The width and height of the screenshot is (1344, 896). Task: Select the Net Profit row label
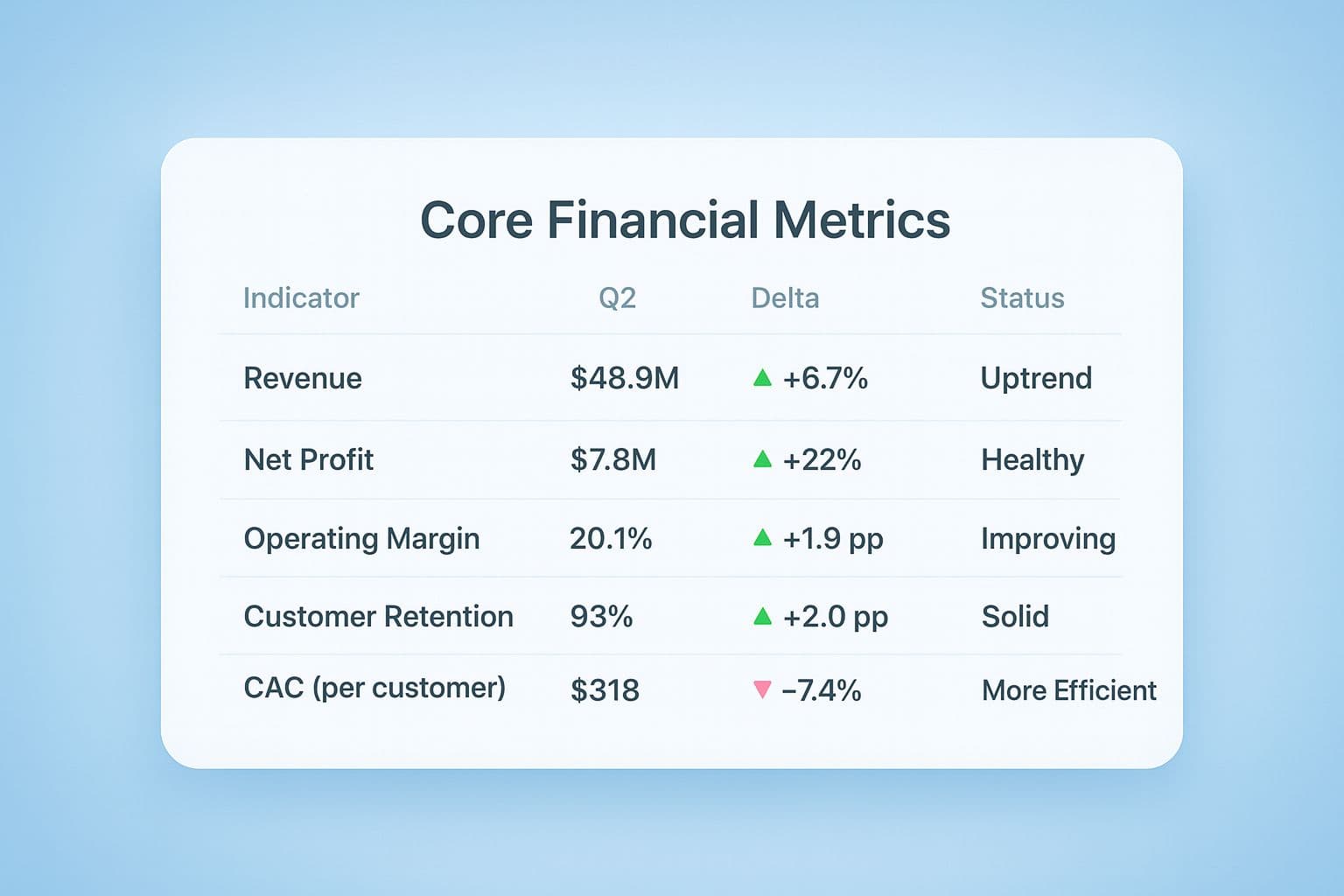[x=309, y=459]
